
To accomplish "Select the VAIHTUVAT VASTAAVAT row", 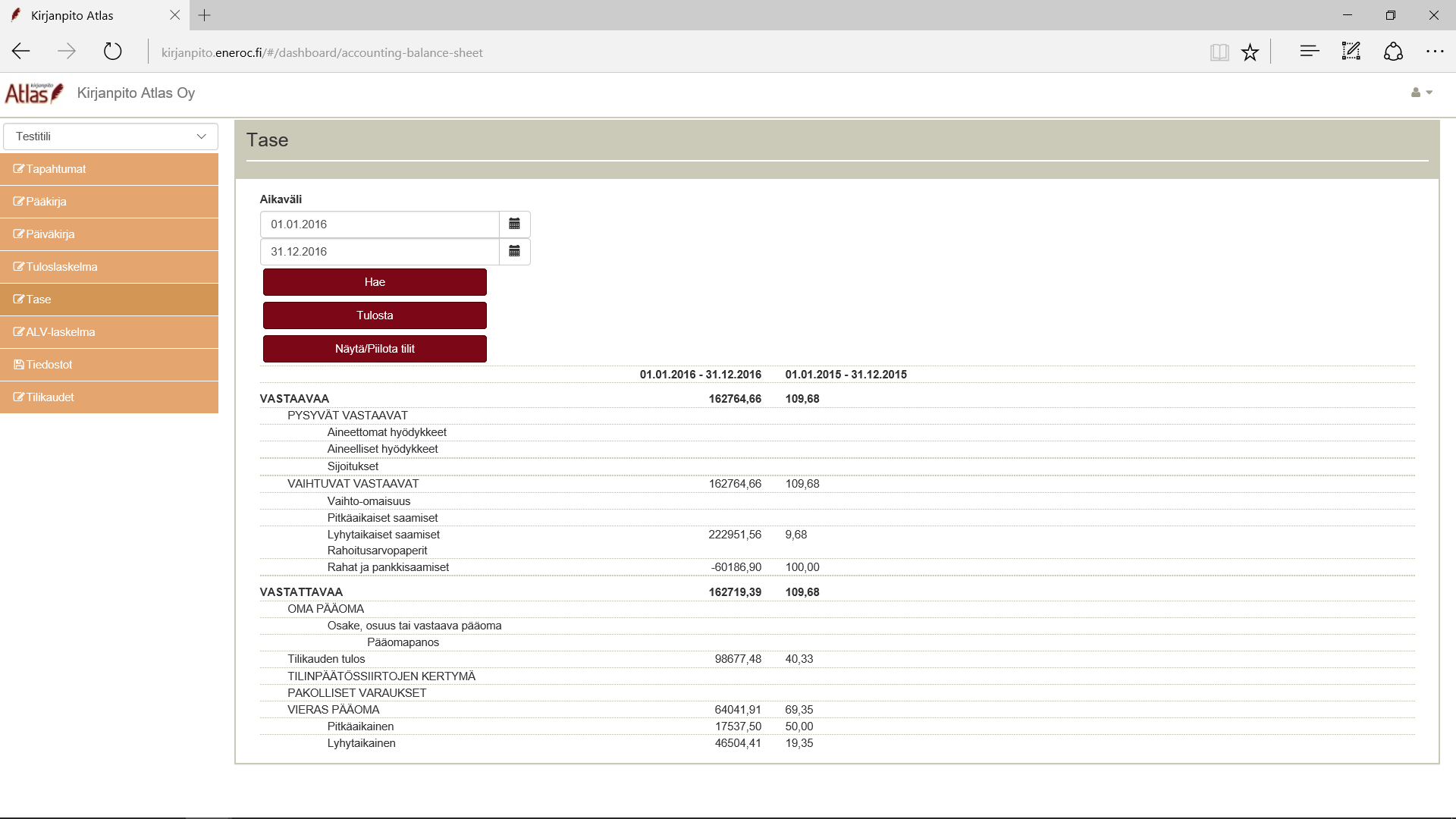I will 837,484.
